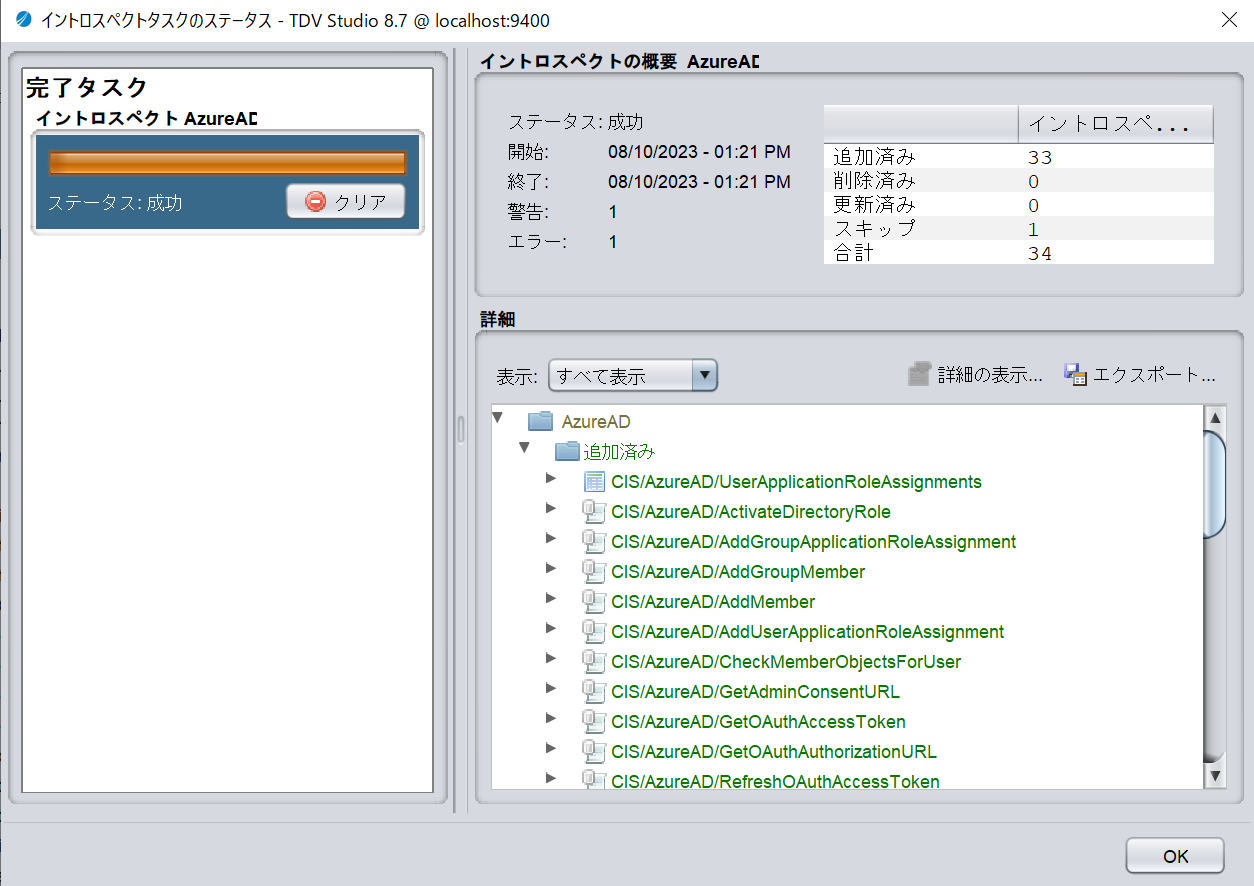The image size is (1254, 886).
Task: Click the AddUserApplicationRoleAssignment procedure icon
Action: 595,632
